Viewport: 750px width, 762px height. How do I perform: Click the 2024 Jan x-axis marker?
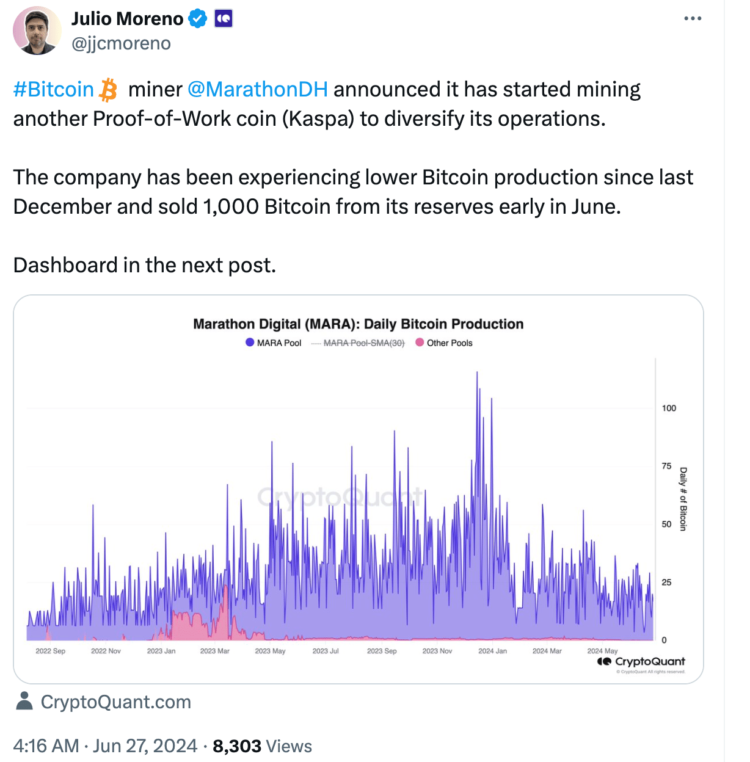[x=492, y=651]
